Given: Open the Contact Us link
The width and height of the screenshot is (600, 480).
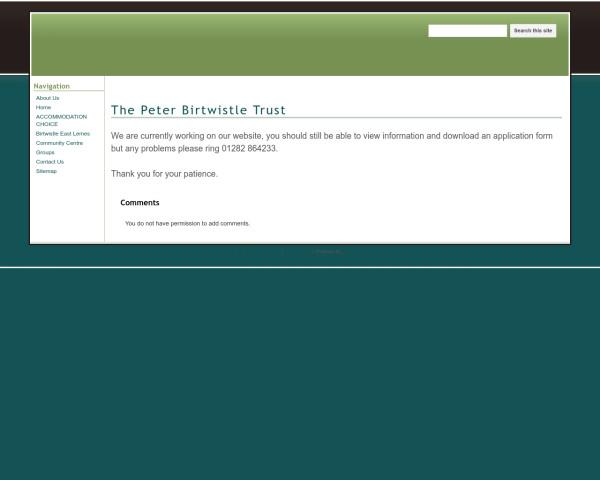Looking at the screenshot, I should (50, 162).
